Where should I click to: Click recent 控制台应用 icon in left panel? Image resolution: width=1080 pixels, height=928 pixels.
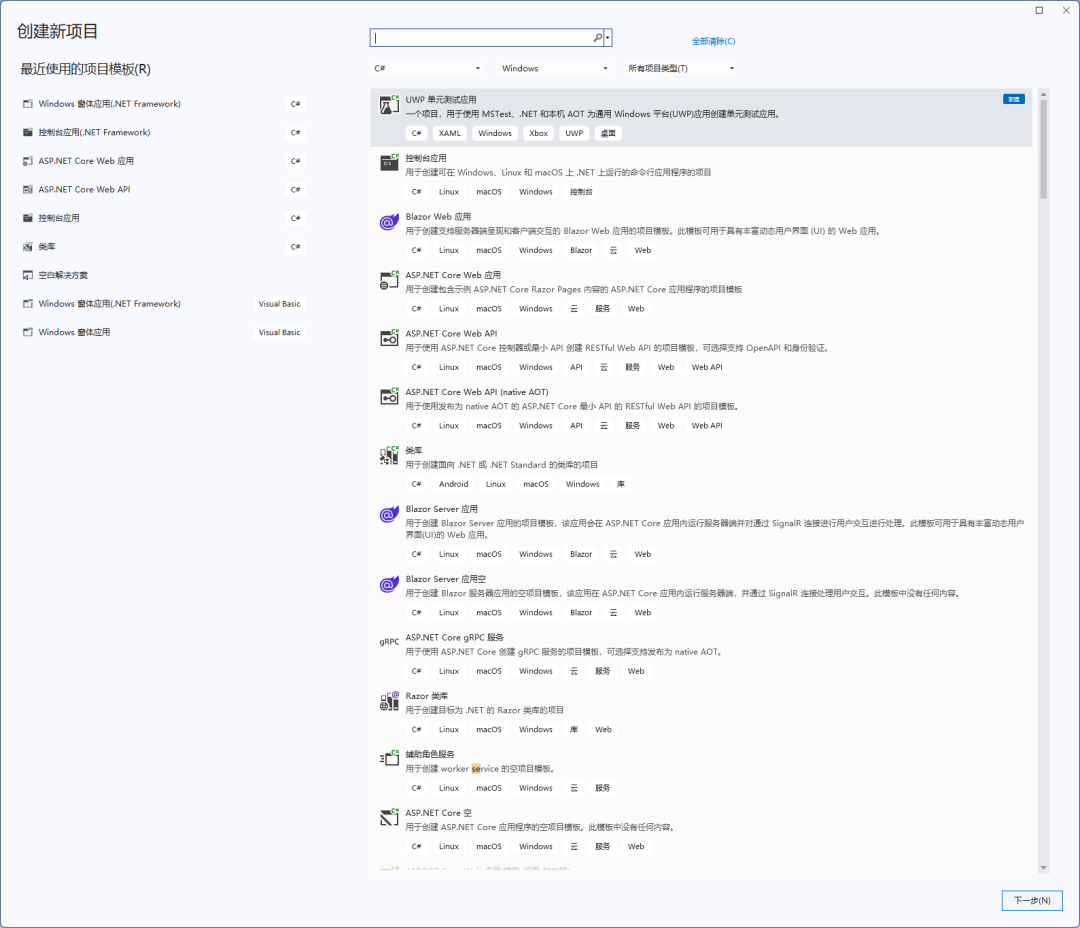(x=28, y=218)
